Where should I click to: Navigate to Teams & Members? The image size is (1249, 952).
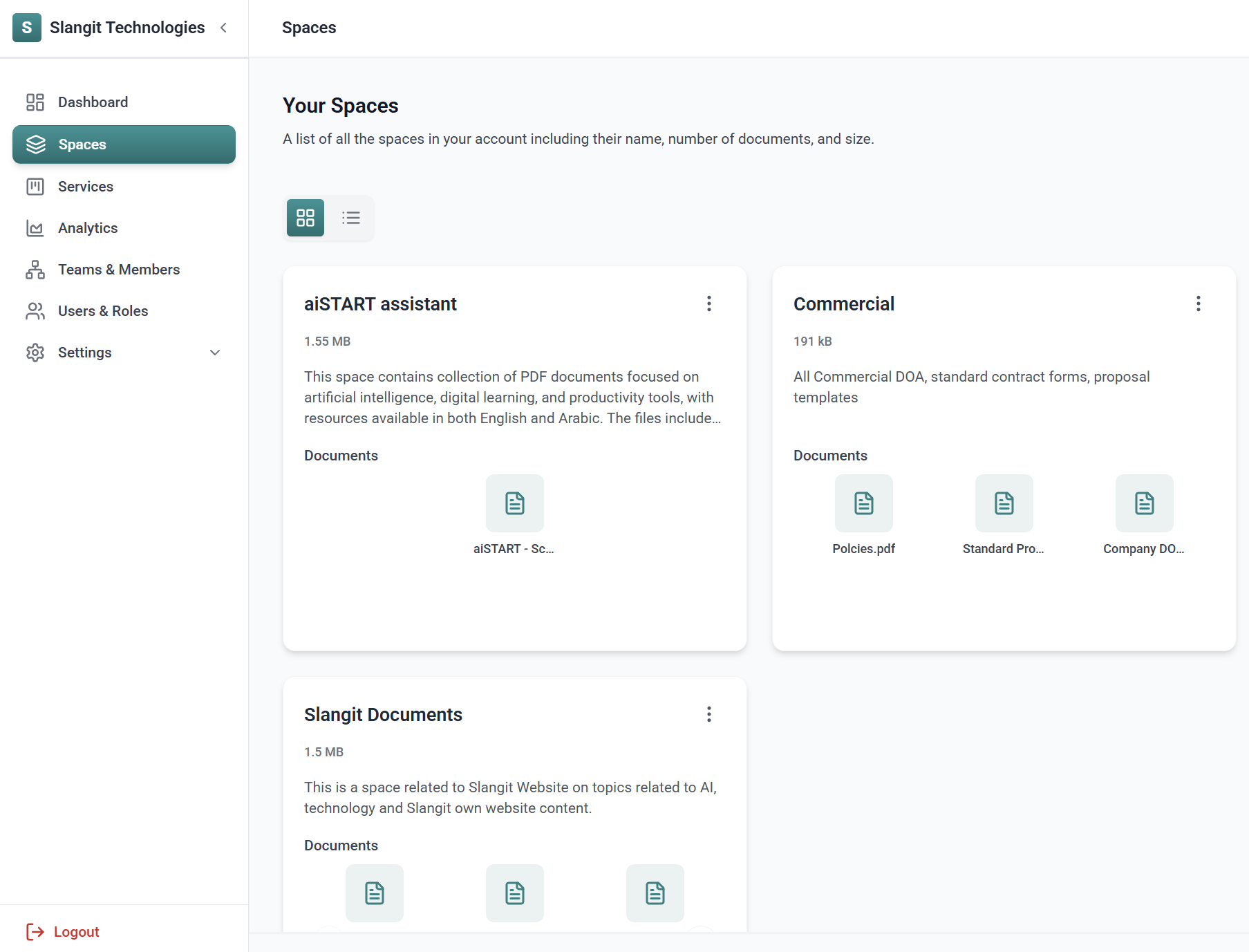(x=124, y=270)
